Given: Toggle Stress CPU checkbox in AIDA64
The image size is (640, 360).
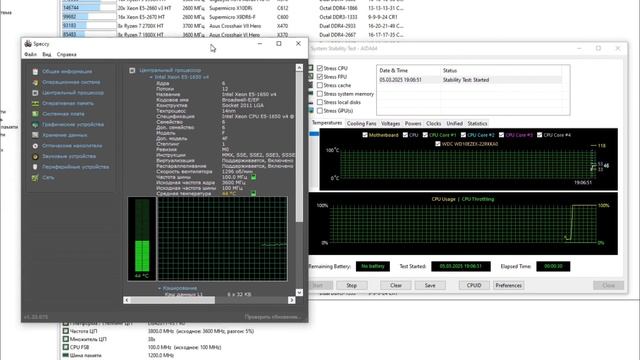Looking at the screenshot, I should click(x=320, y=68).
